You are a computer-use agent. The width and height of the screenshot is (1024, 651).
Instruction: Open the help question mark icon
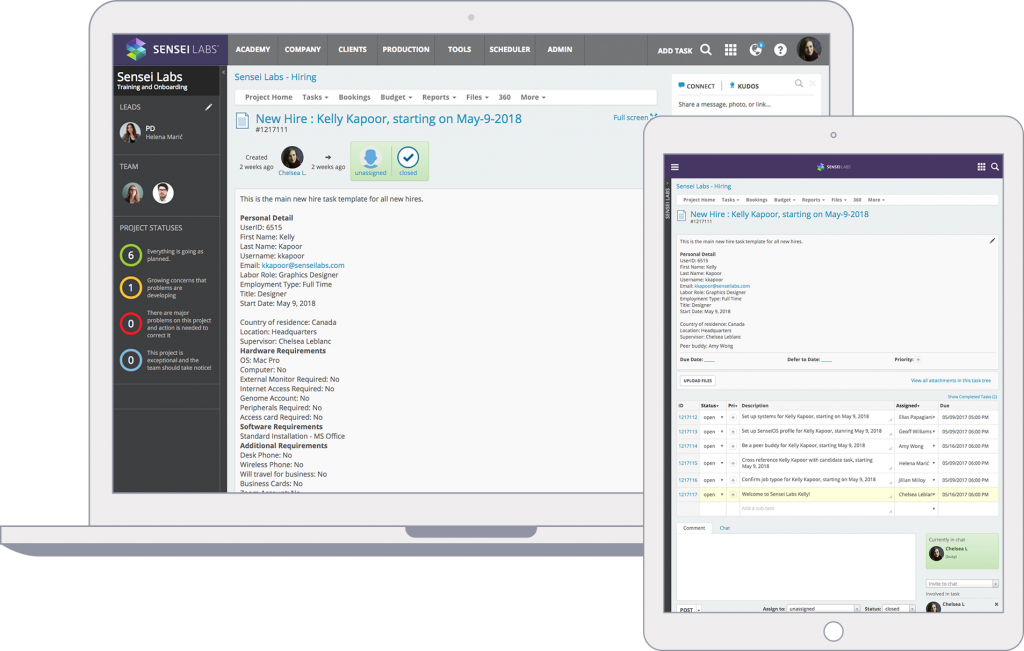pos(780,50)
